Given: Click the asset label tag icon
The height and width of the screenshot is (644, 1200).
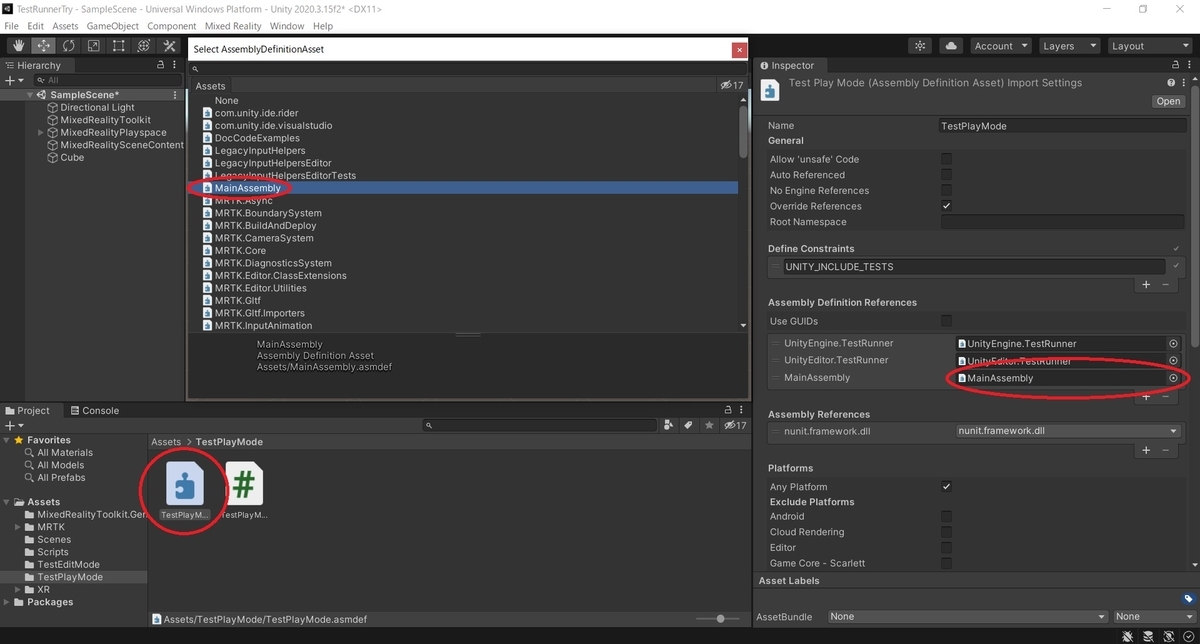Looking at the screenshot, I should click(1188, 599).
